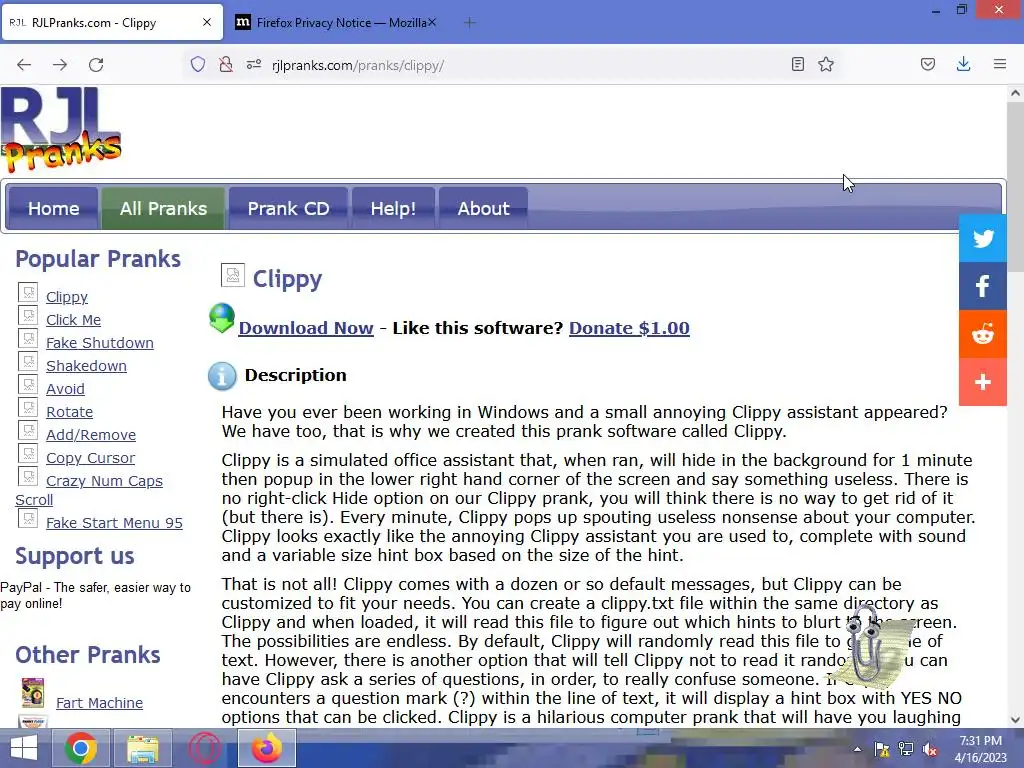Go forward with the forward arrow
The image size is (1024, 768).
60,65
